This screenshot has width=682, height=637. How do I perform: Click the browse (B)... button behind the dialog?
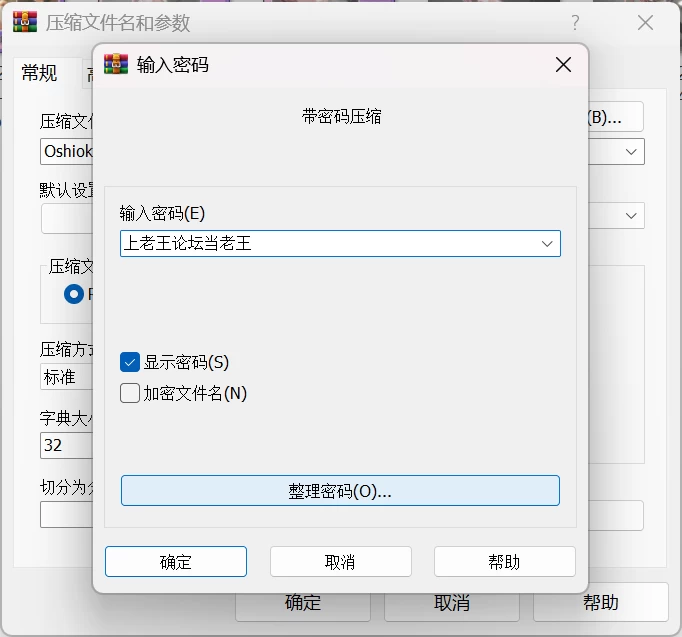click(x=615, y=117)
